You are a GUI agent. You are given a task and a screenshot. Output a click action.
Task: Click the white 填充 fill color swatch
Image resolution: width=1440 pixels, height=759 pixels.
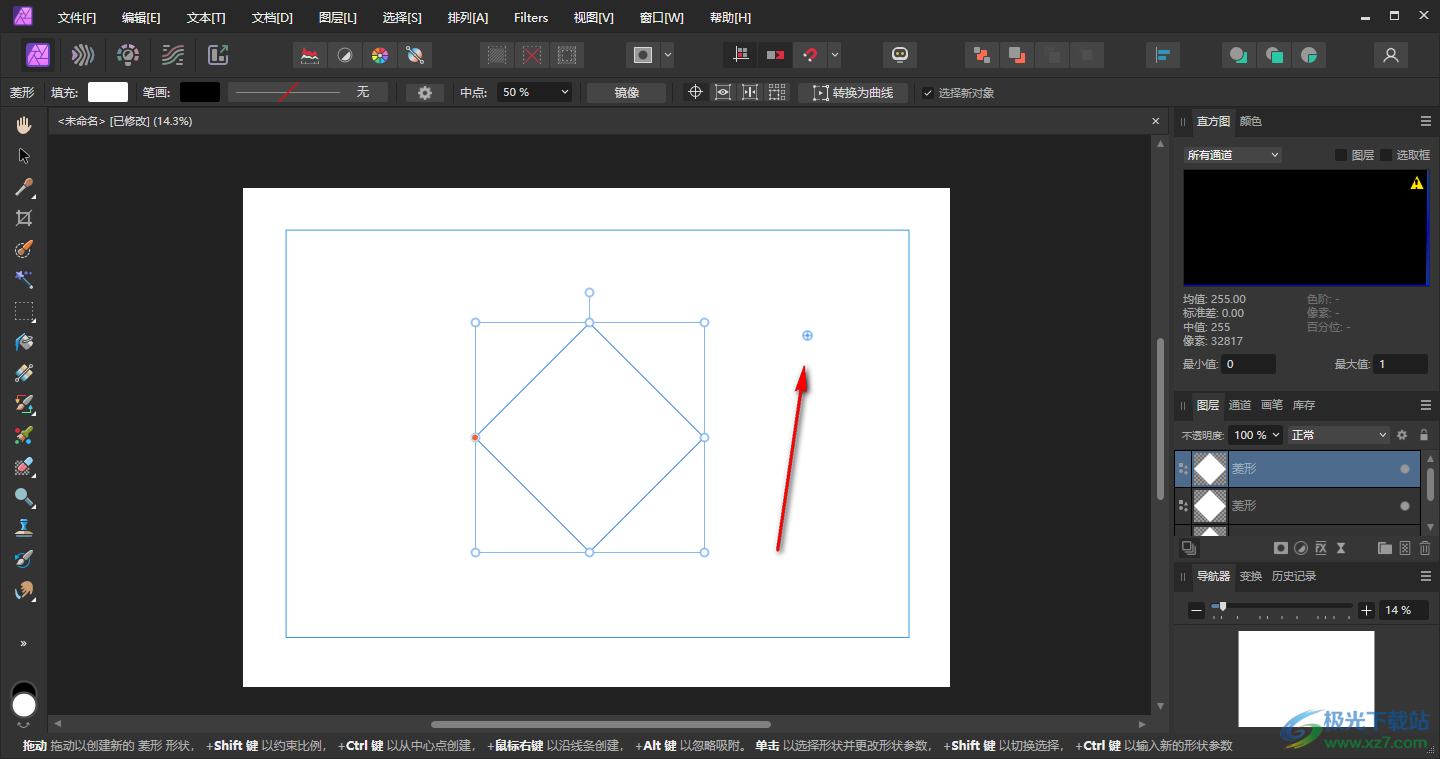[108, 92]
